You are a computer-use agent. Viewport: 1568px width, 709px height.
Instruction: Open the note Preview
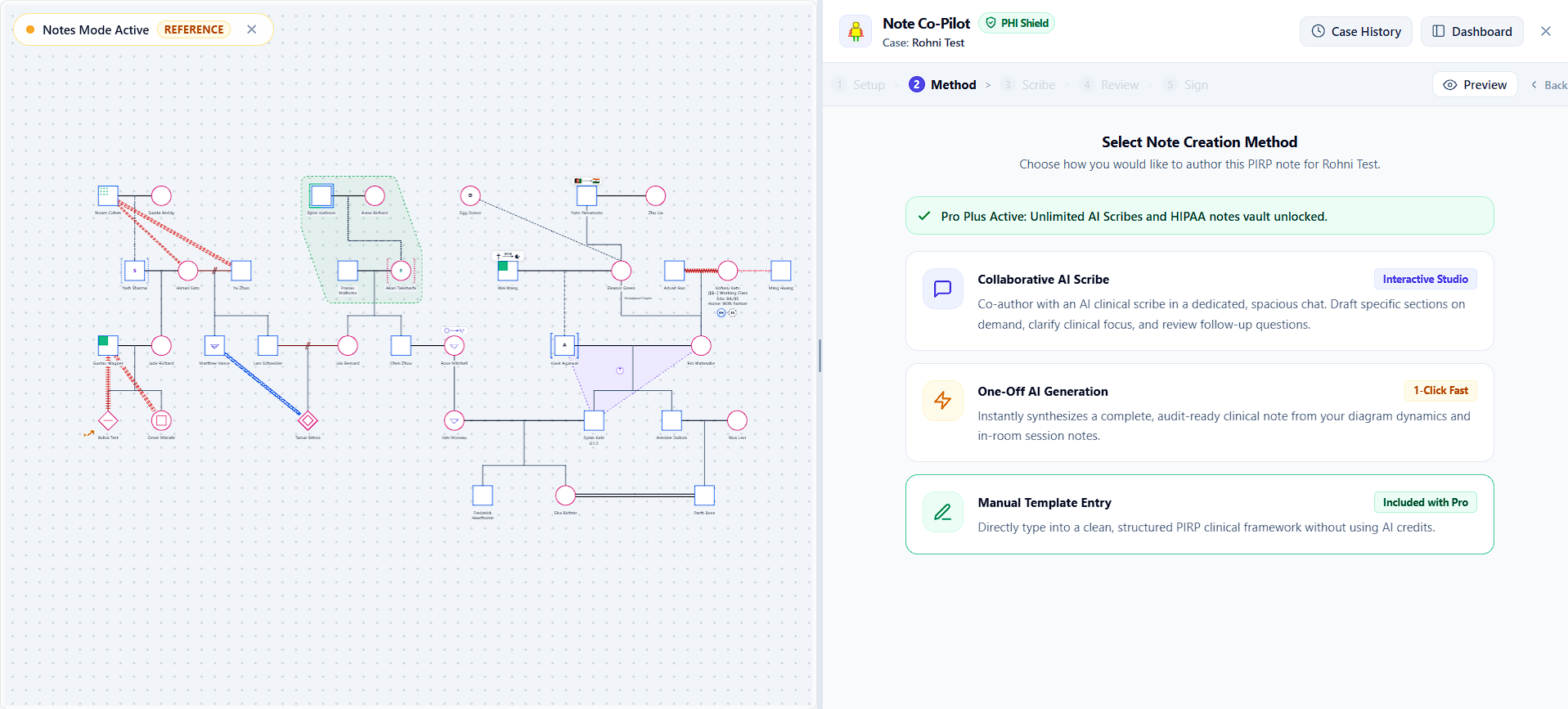1475,84
